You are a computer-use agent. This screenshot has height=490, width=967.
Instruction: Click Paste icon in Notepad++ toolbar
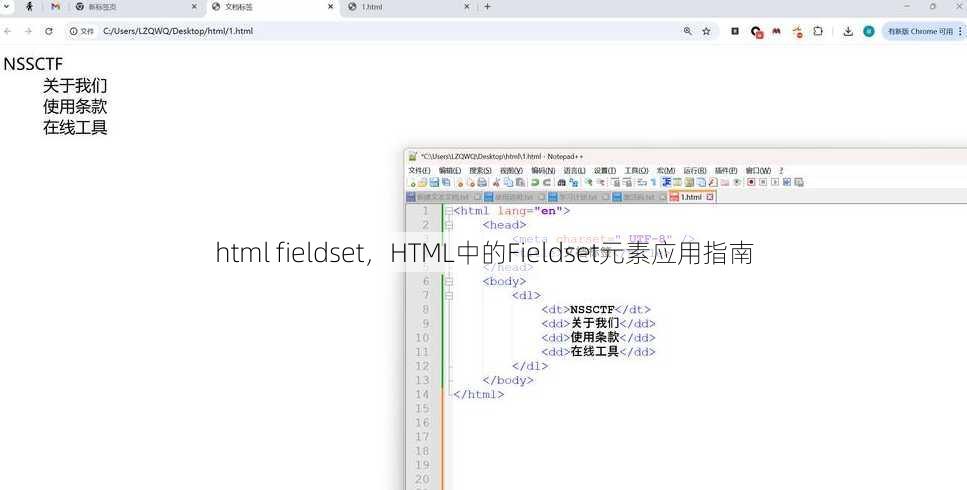click(x=520, y=182)
